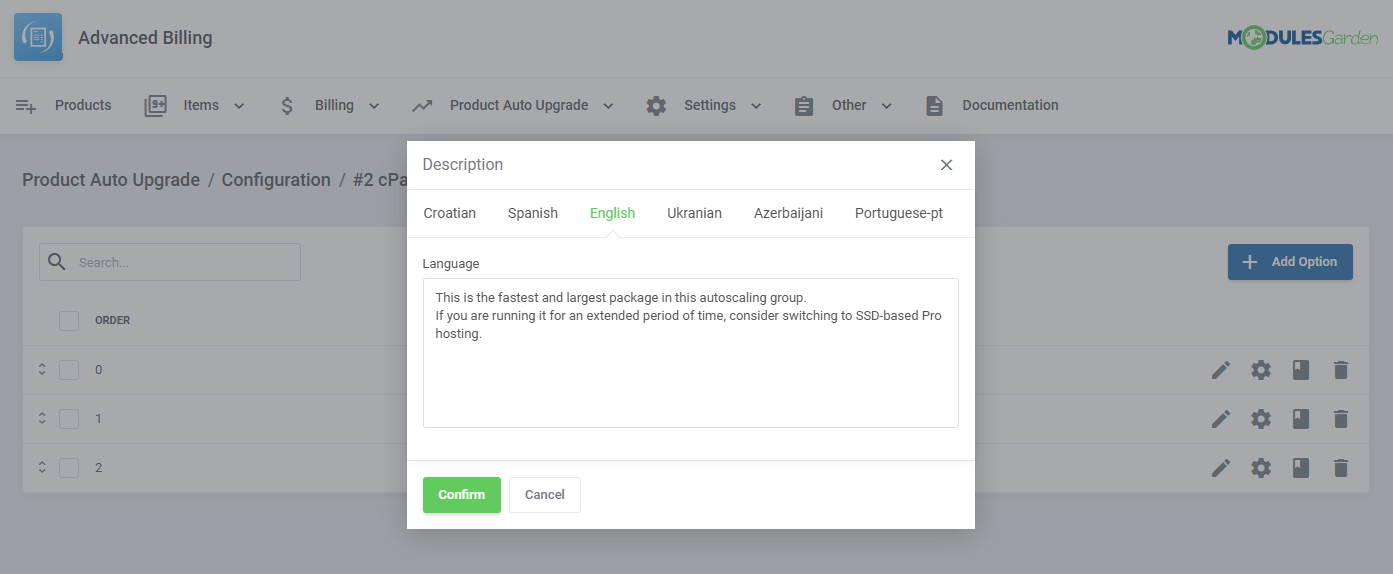The height and width of the screenshot is (574, 1393).
Task: Click the Advanced Billing logo icon
Action: tap(38, 38)
